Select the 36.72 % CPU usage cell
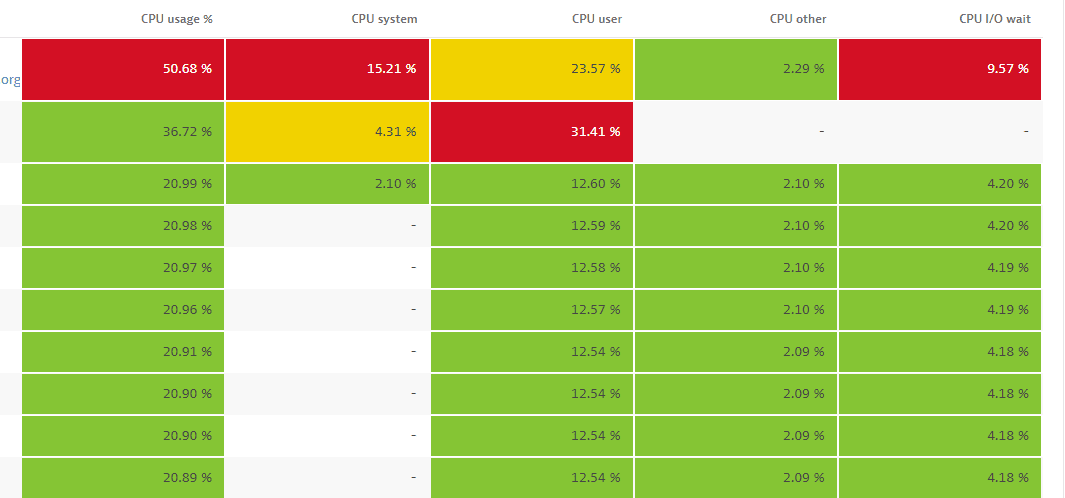The image size is (1065, 498). click(123, 131)
